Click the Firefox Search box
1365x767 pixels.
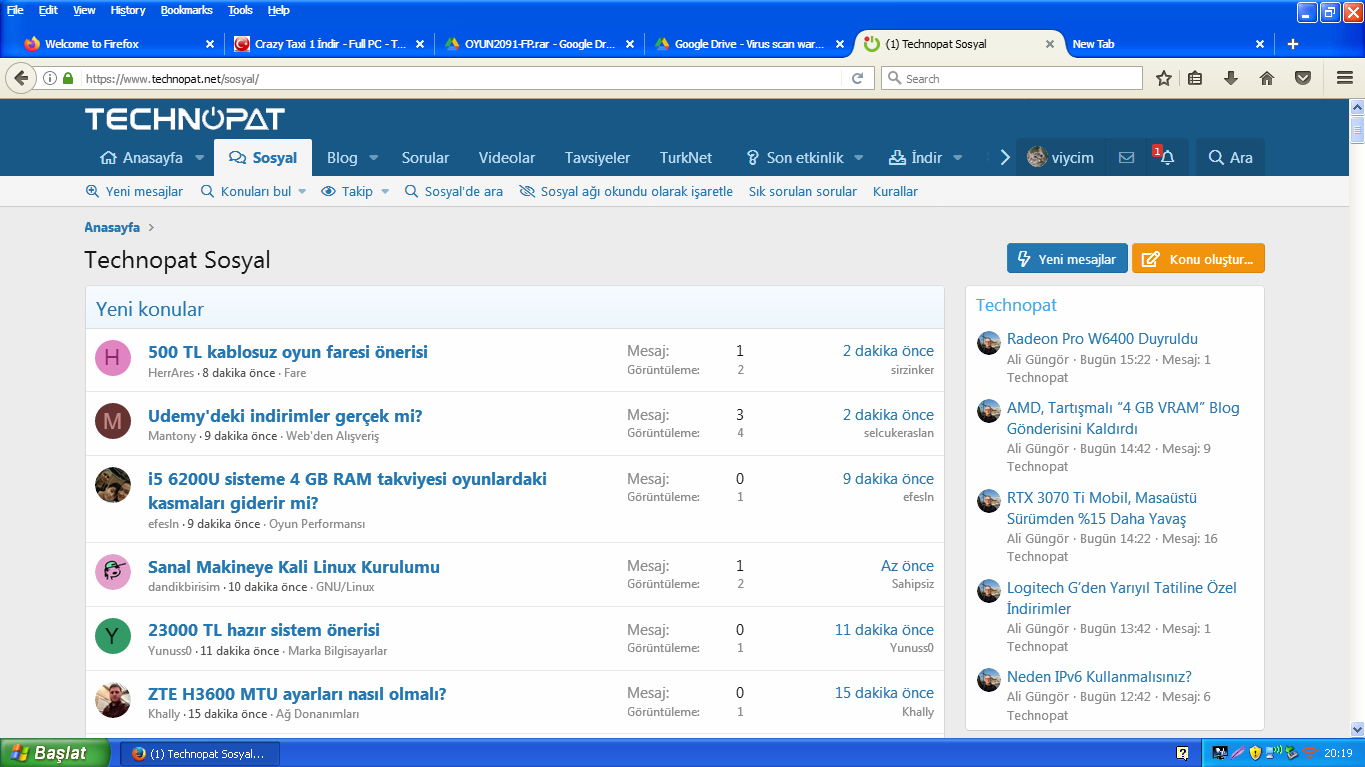point(1011,78)
